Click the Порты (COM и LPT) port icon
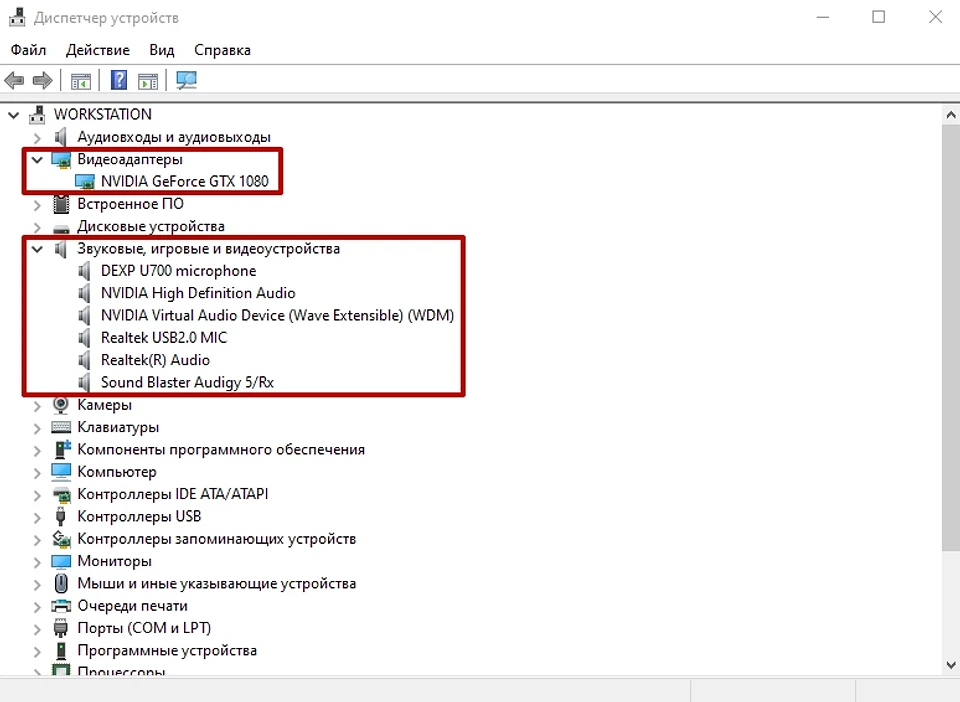This screenshot has width=960, height=702. (61, 628)
